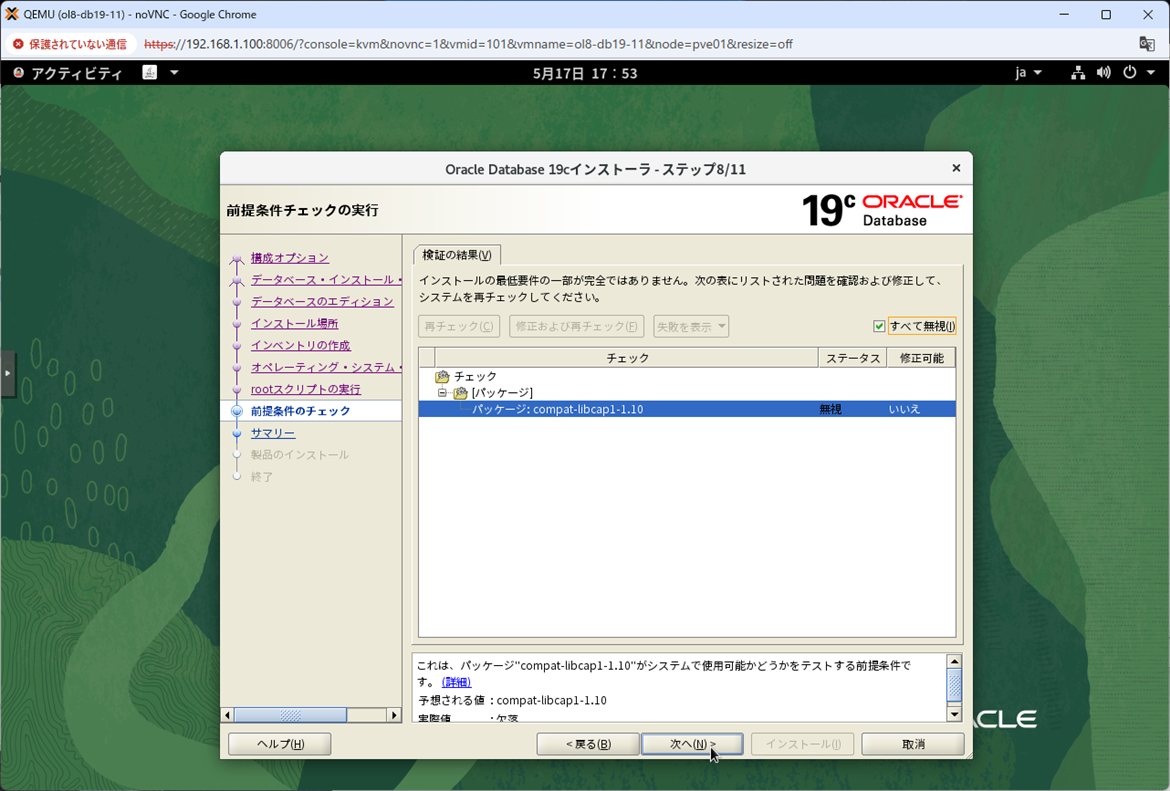Screen dimensions: 1170x791
Task: Click the 修正可能 column header
Action: coord(922,358)
